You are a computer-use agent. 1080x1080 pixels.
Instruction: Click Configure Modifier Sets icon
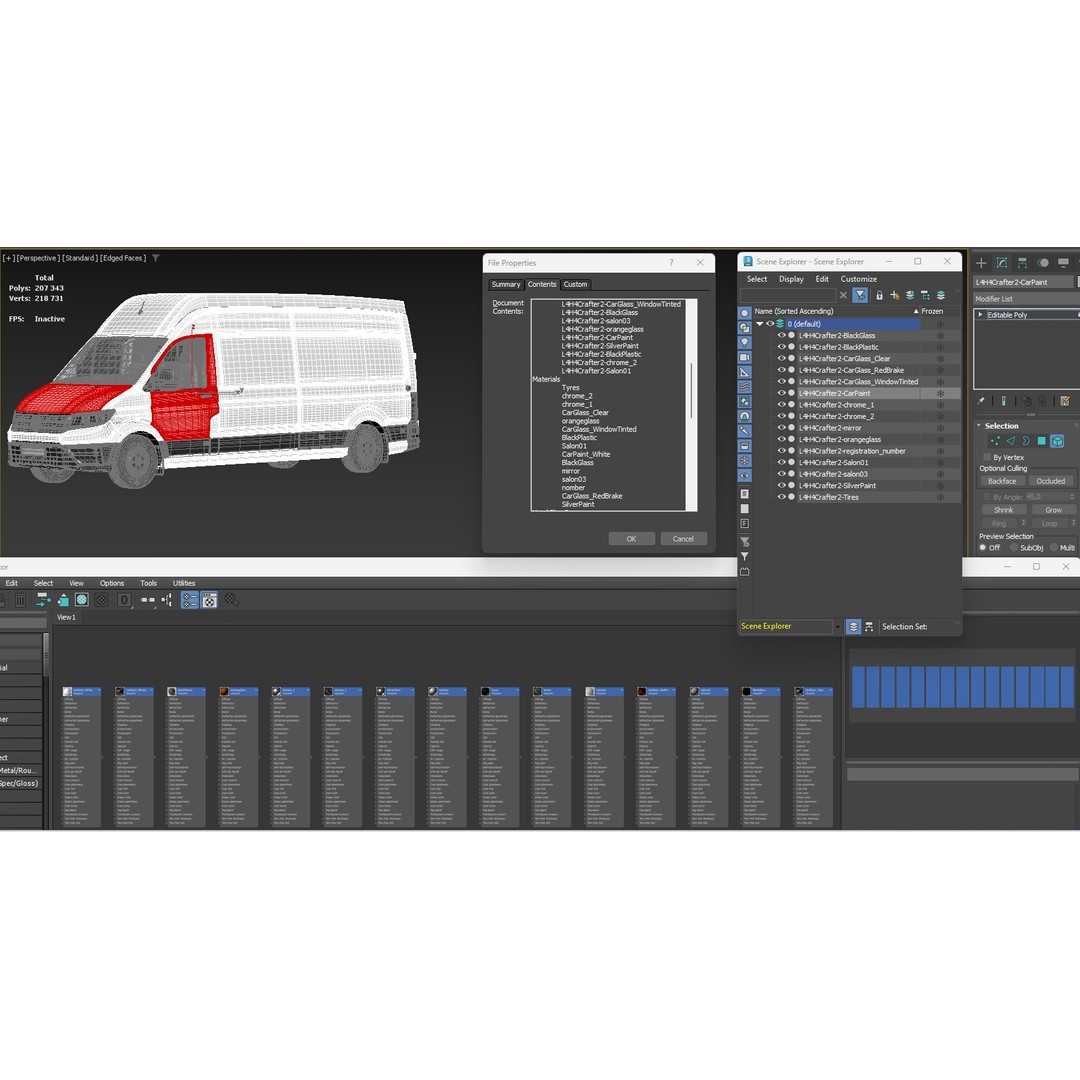[1065, 401]
